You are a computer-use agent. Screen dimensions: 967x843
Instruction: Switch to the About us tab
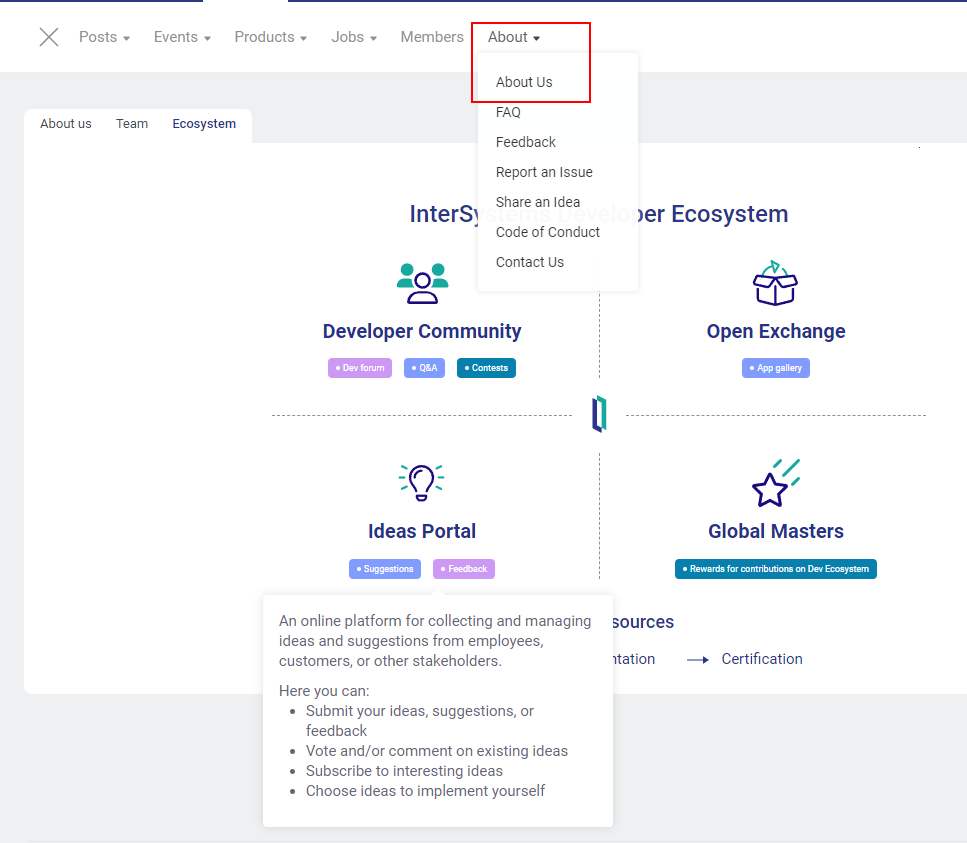click(66, 123)
